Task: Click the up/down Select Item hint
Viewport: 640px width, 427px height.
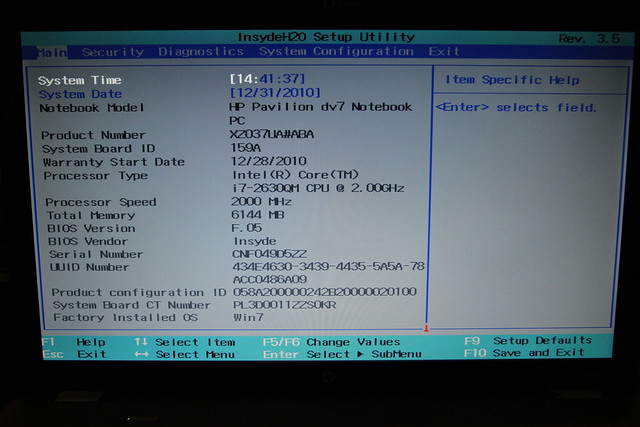Action: pos(185,342)
